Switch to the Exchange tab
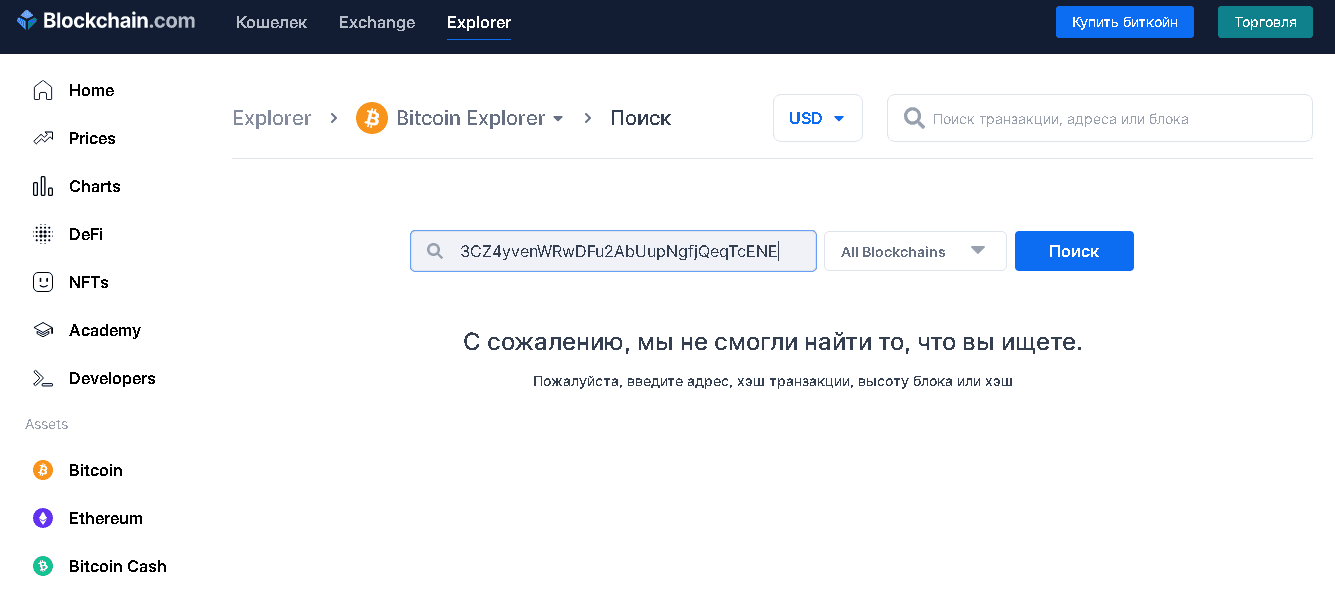This screenshot has height=596, width=1335. click(377, 22)
